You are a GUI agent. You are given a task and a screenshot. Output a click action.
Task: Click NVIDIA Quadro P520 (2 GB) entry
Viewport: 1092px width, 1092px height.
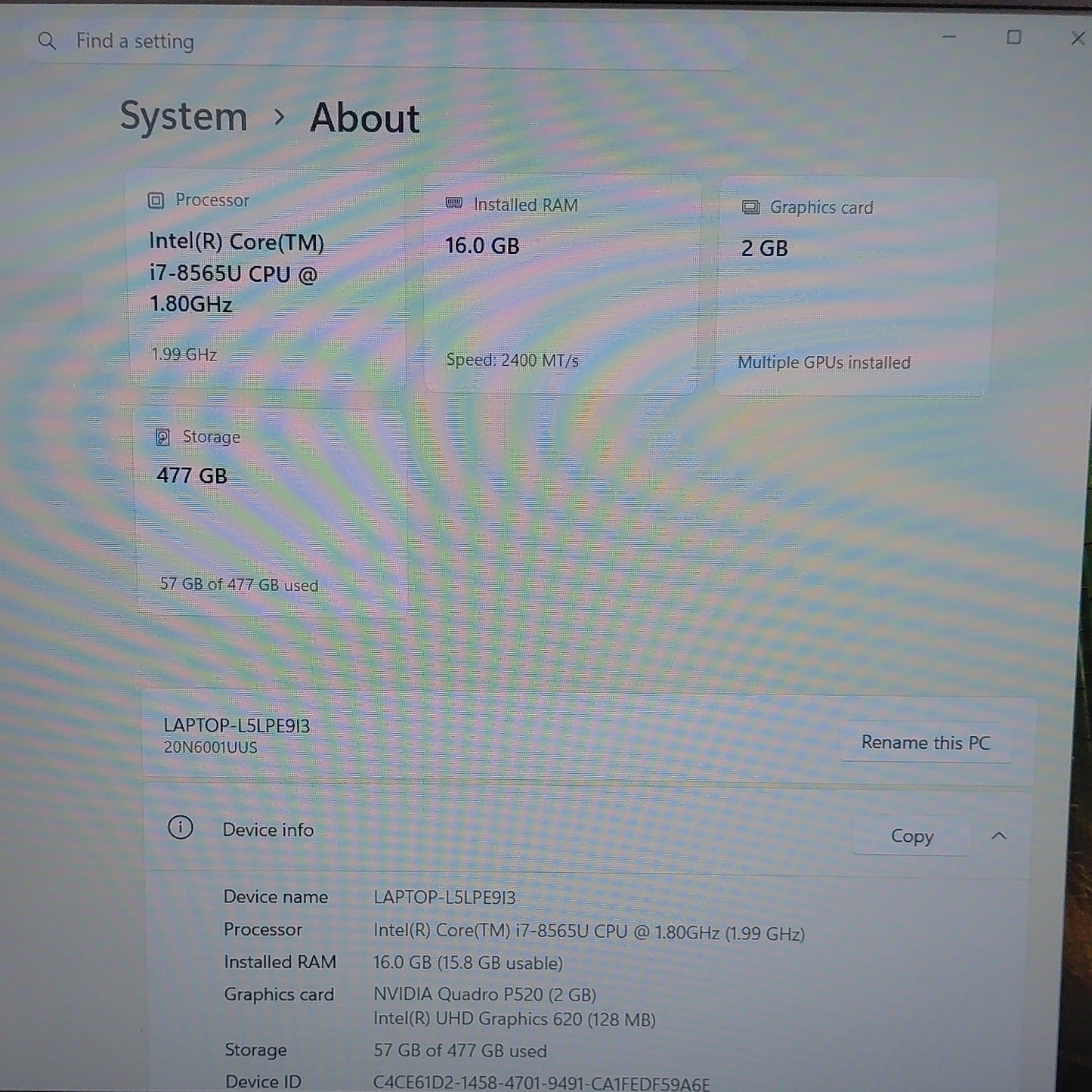coord(484,994)
